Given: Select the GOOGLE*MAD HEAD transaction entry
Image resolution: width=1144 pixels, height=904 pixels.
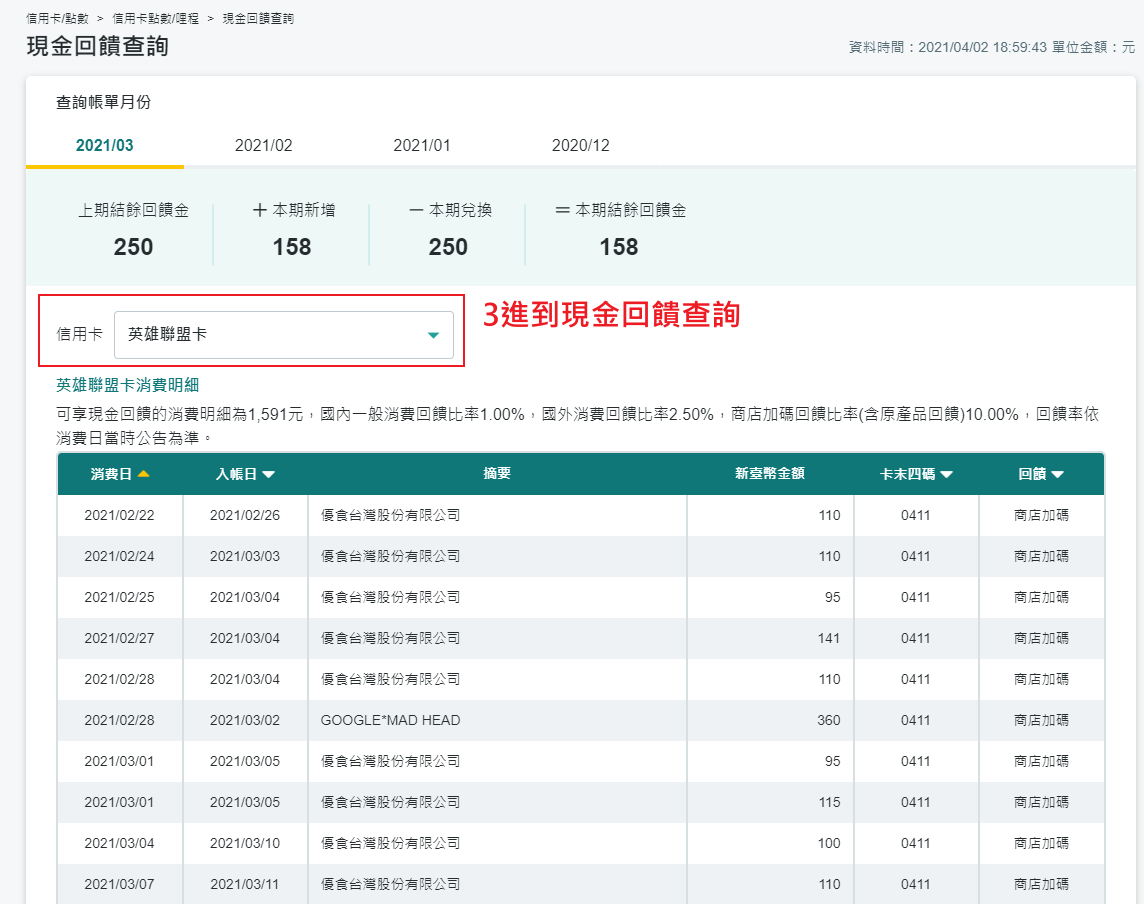Looking at the screenshot, I should [390, 720].
